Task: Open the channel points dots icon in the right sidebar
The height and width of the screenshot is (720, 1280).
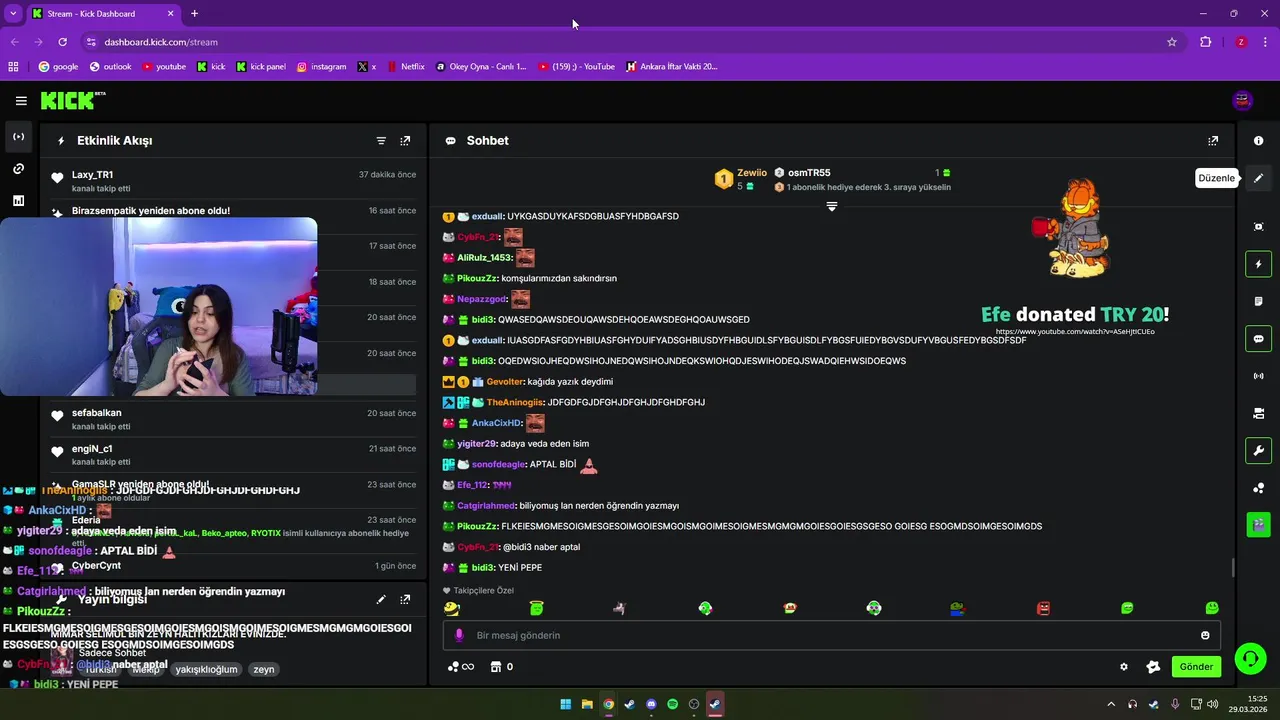Action: pos(1259,488)
